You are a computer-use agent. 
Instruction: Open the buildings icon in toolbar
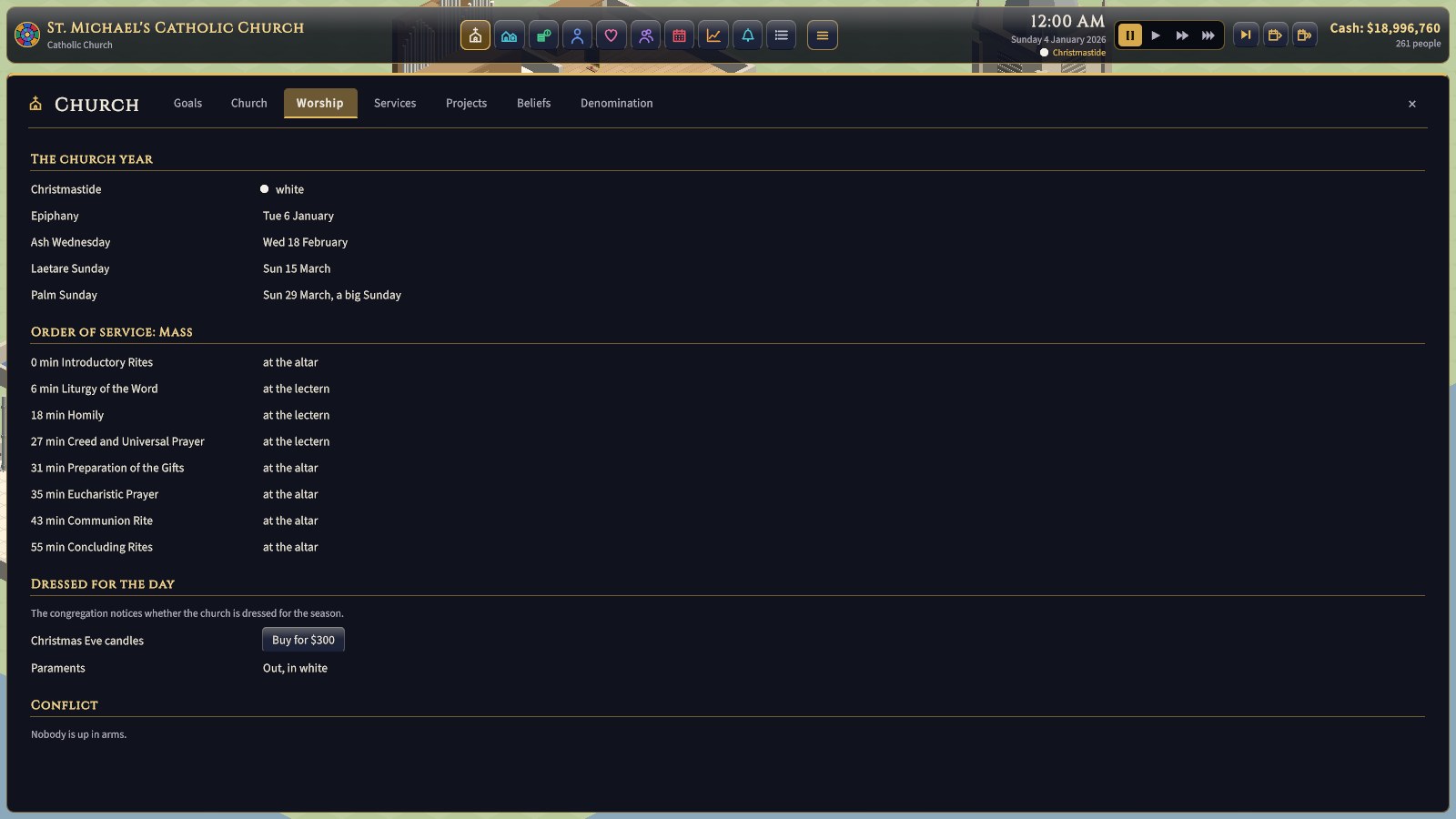pyautogui.click(x=510, y=35)
